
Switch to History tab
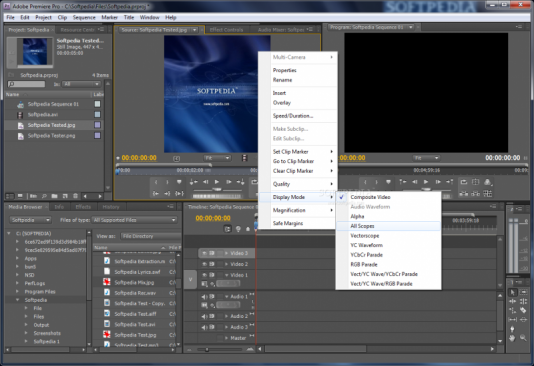point(111,207)
